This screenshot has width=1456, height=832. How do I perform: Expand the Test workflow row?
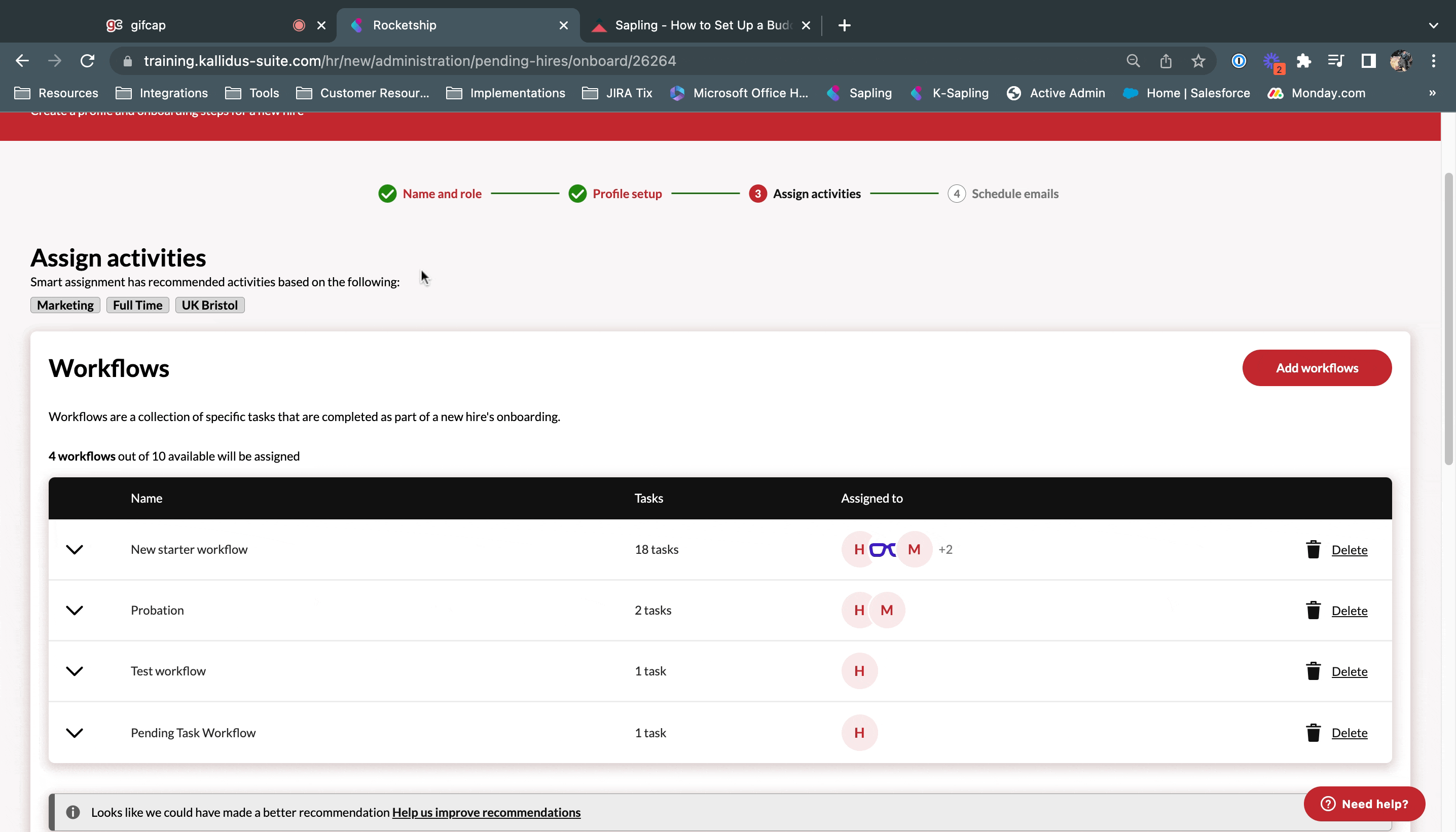pyautogui.click(x=75, y=671)
